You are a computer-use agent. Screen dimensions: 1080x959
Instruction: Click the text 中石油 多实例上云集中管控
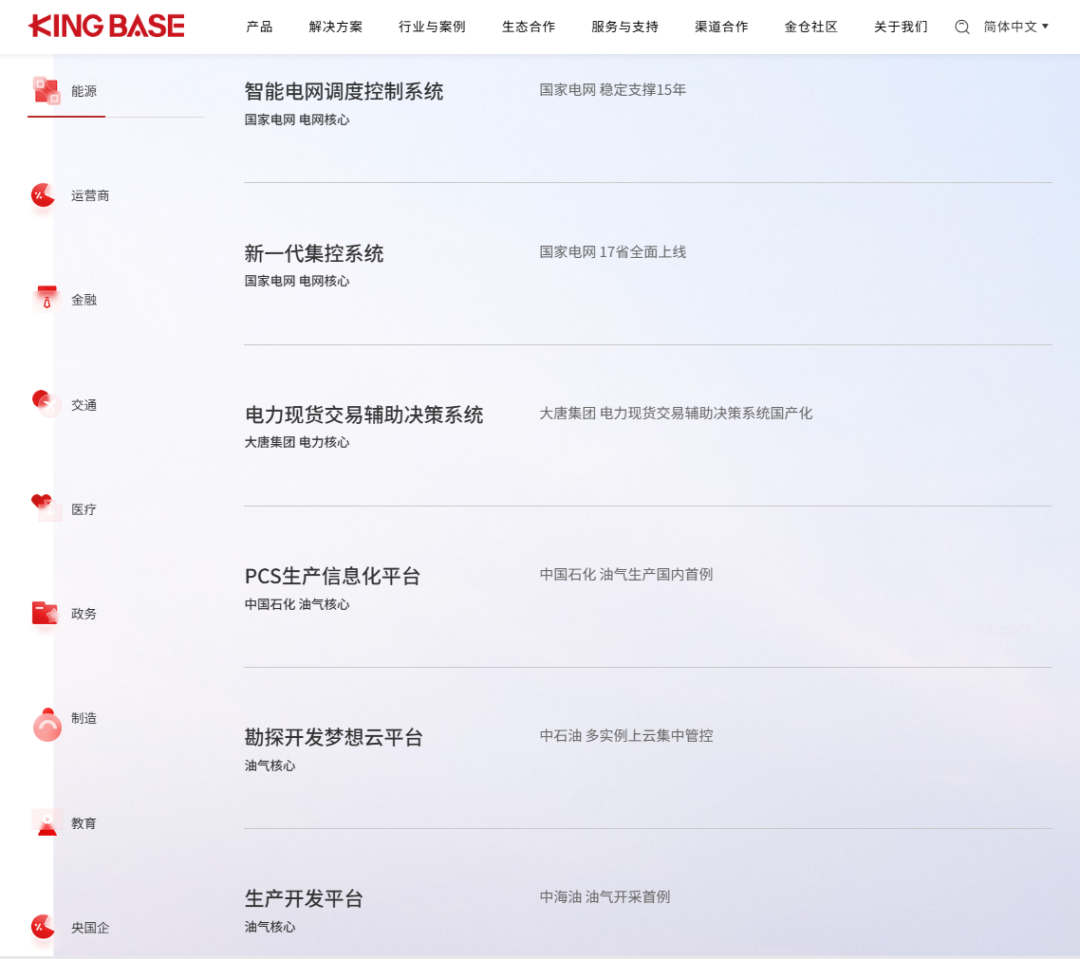tap(626, 736)
